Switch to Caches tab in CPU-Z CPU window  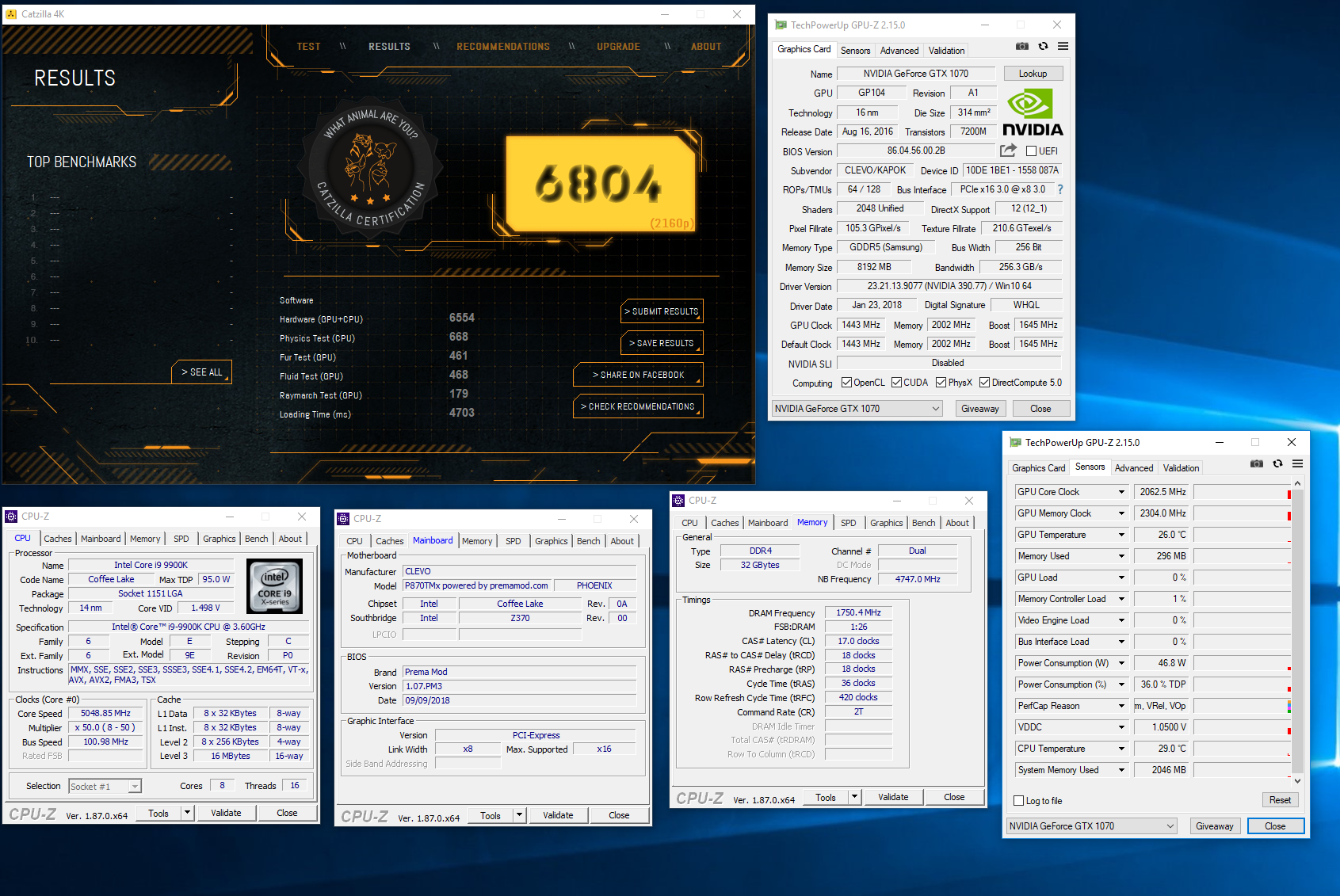(58, 539)
